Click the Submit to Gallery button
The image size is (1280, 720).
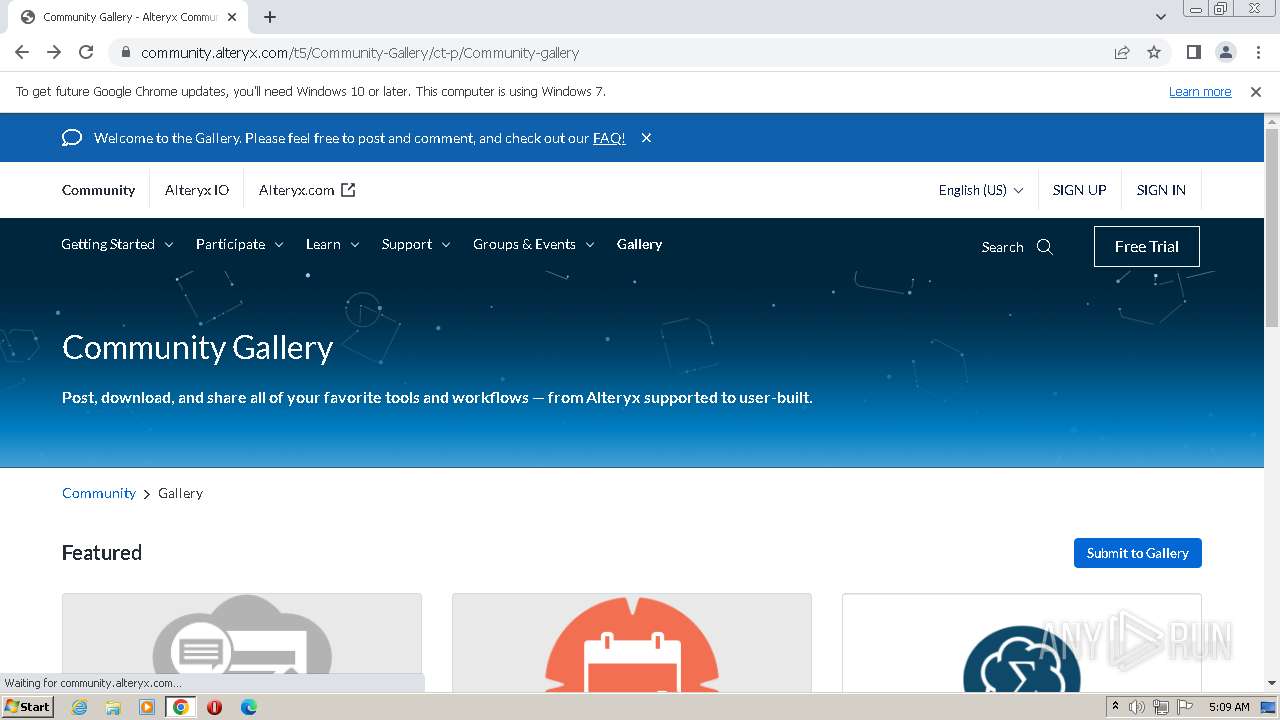click(1138, 553)
